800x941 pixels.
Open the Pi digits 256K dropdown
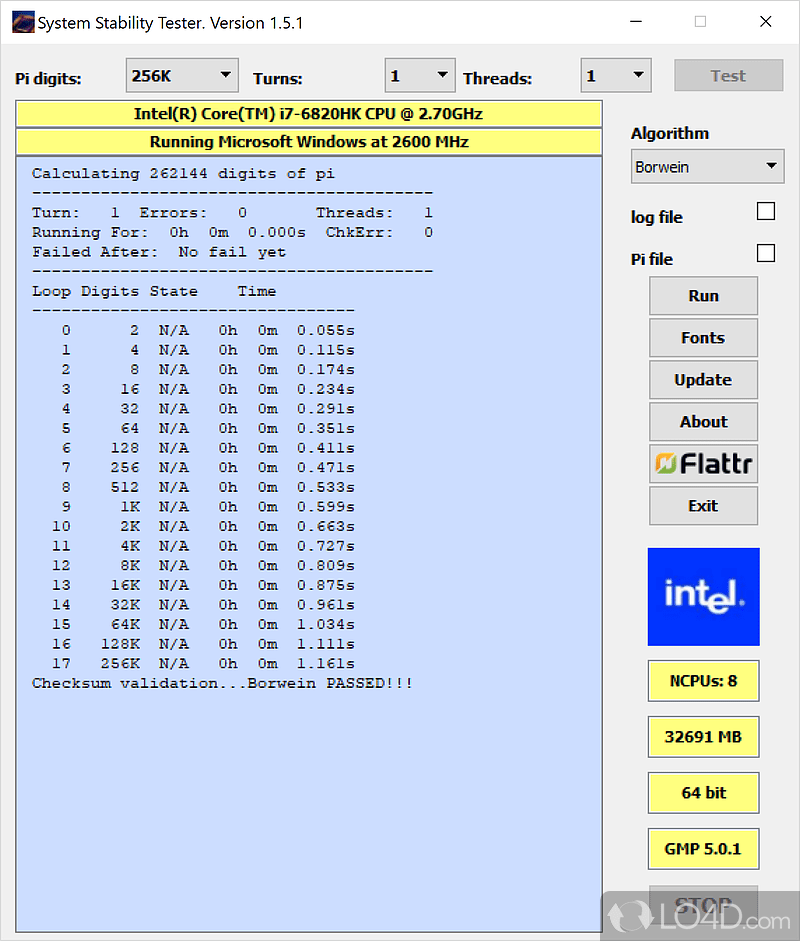(x=182, y=76)
